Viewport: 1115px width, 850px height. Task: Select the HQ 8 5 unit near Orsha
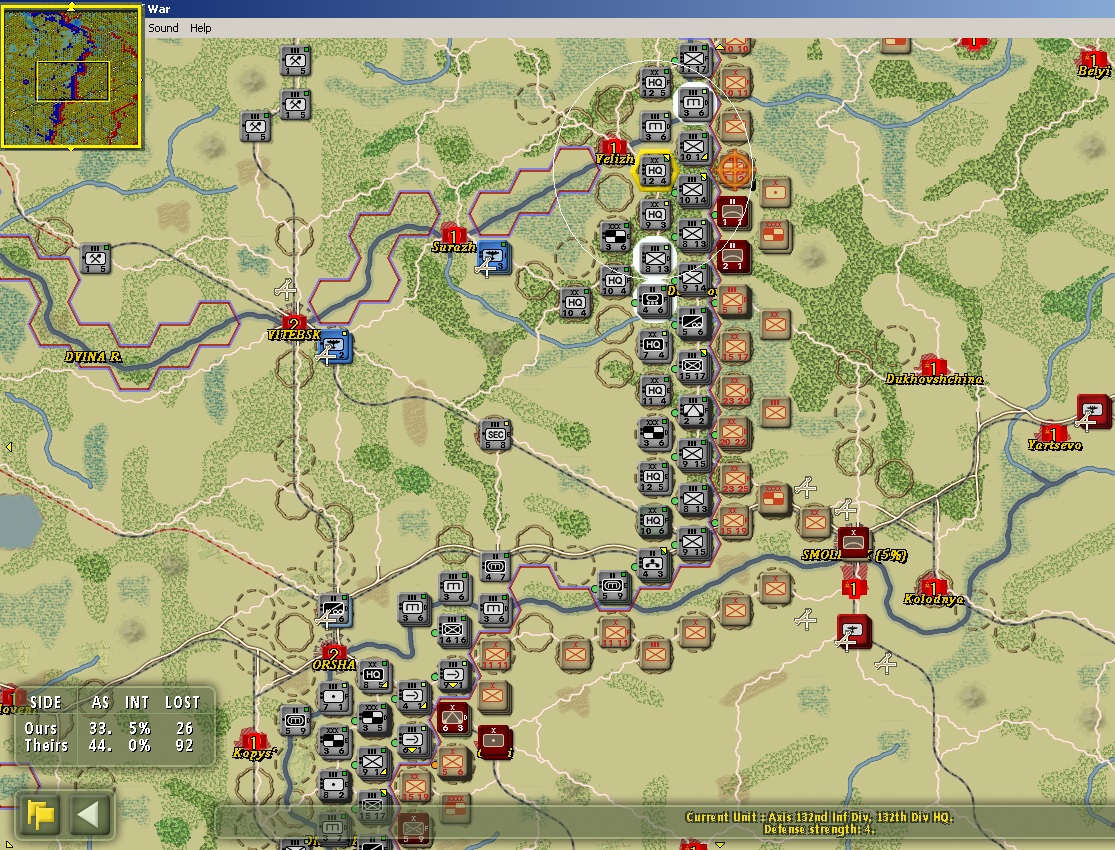click(374, 675)
